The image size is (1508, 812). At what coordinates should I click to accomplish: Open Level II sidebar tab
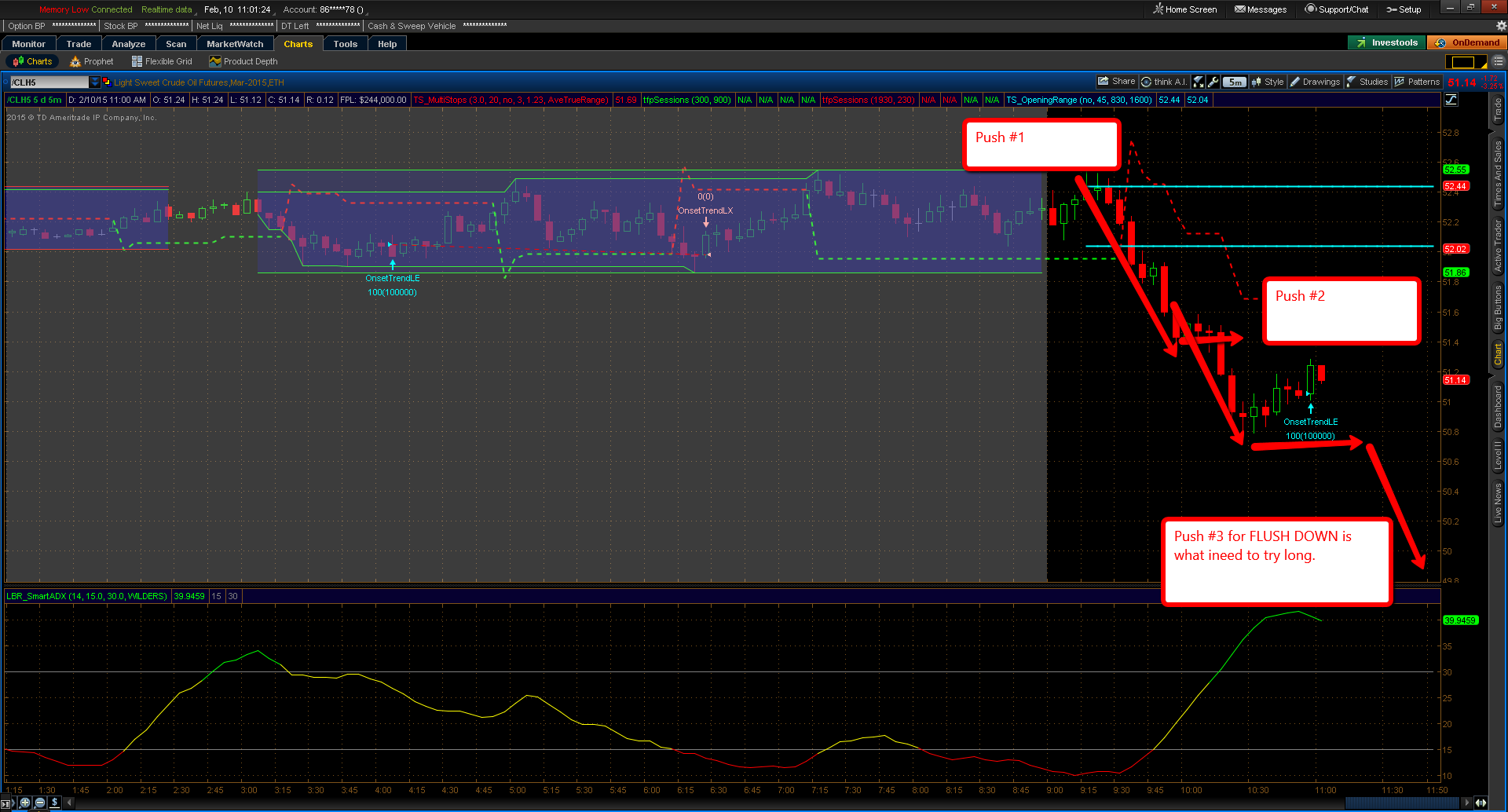point(1498,455)
